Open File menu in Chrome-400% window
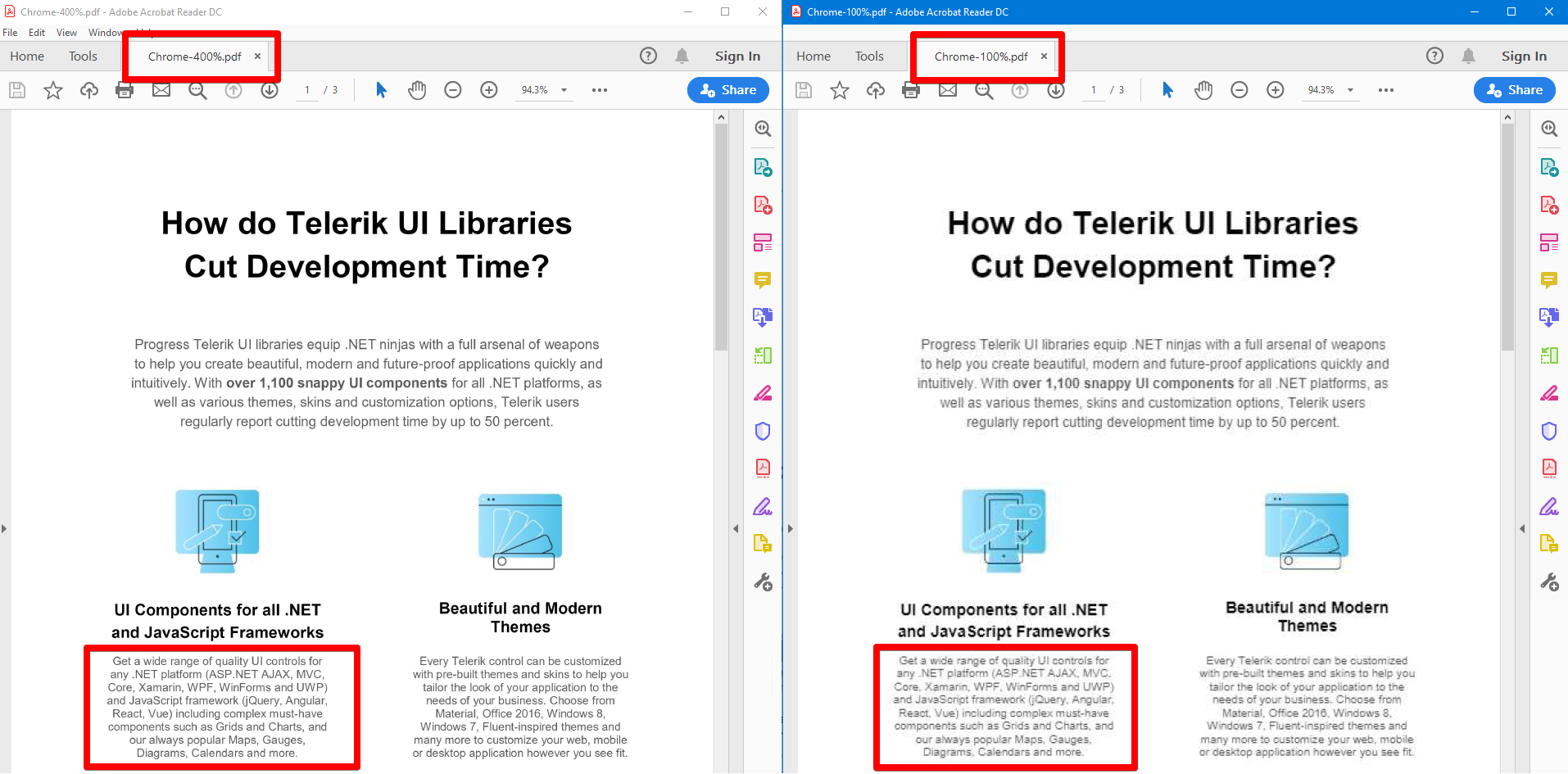 pyautogui.click(x=10, y=33)
